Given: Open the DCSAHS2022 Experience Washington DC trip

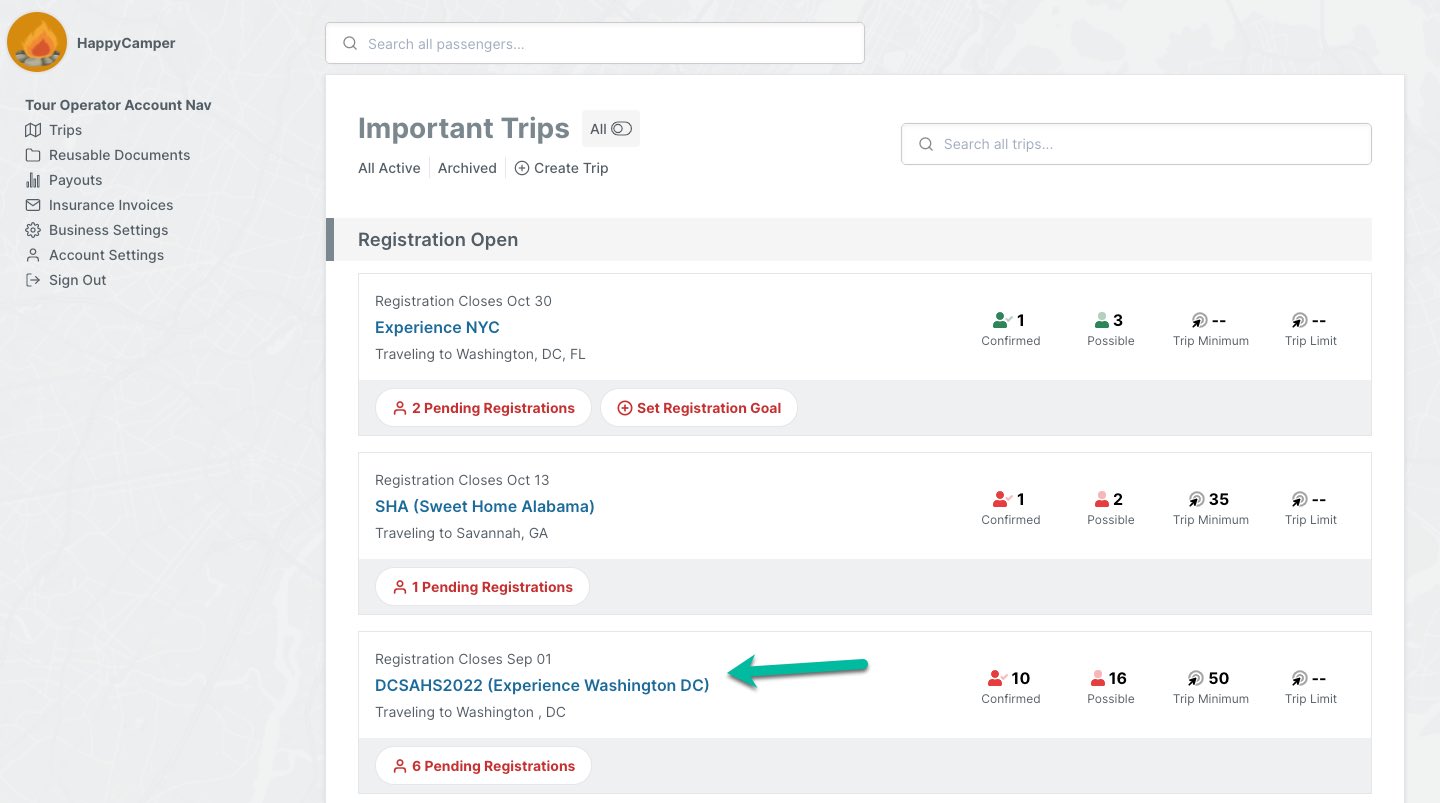Looking at the screenshot, I should click(542, 685).
